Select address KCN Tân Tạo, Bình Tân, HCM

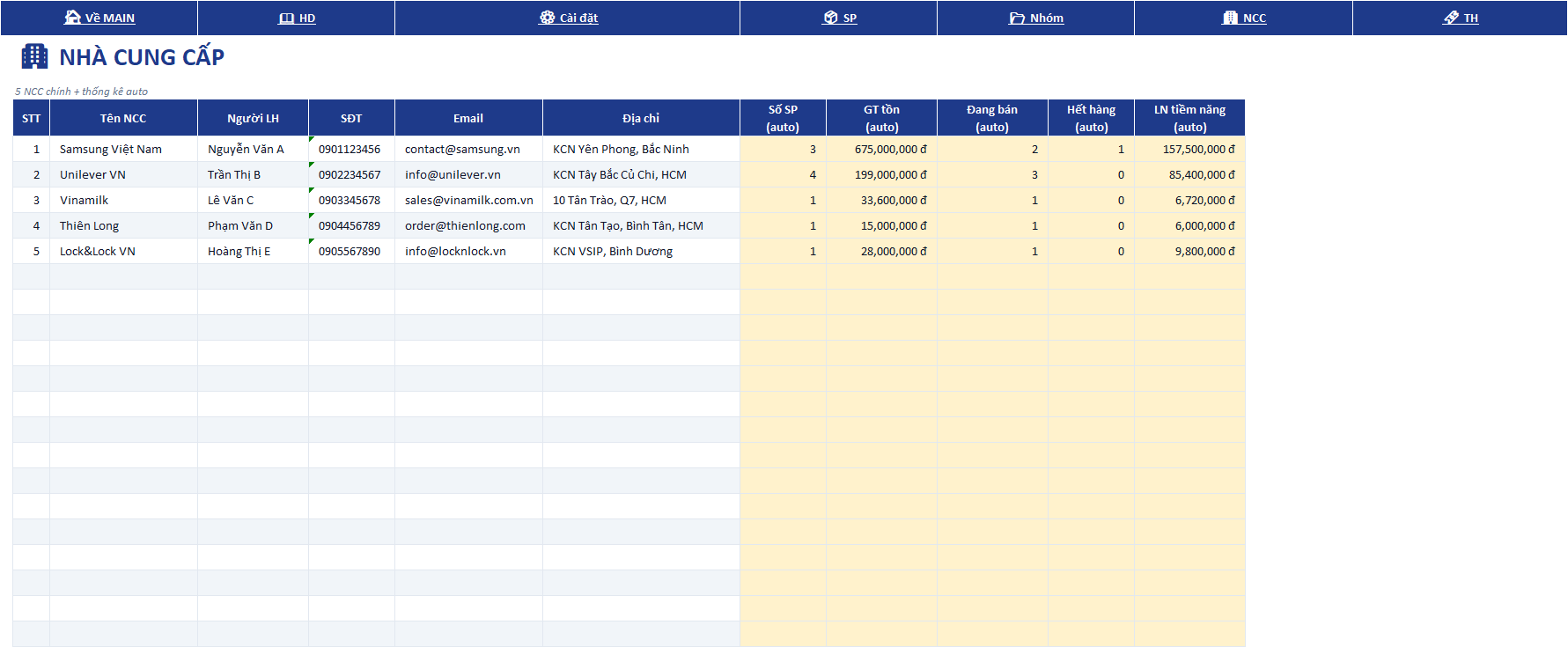[641, 225]
